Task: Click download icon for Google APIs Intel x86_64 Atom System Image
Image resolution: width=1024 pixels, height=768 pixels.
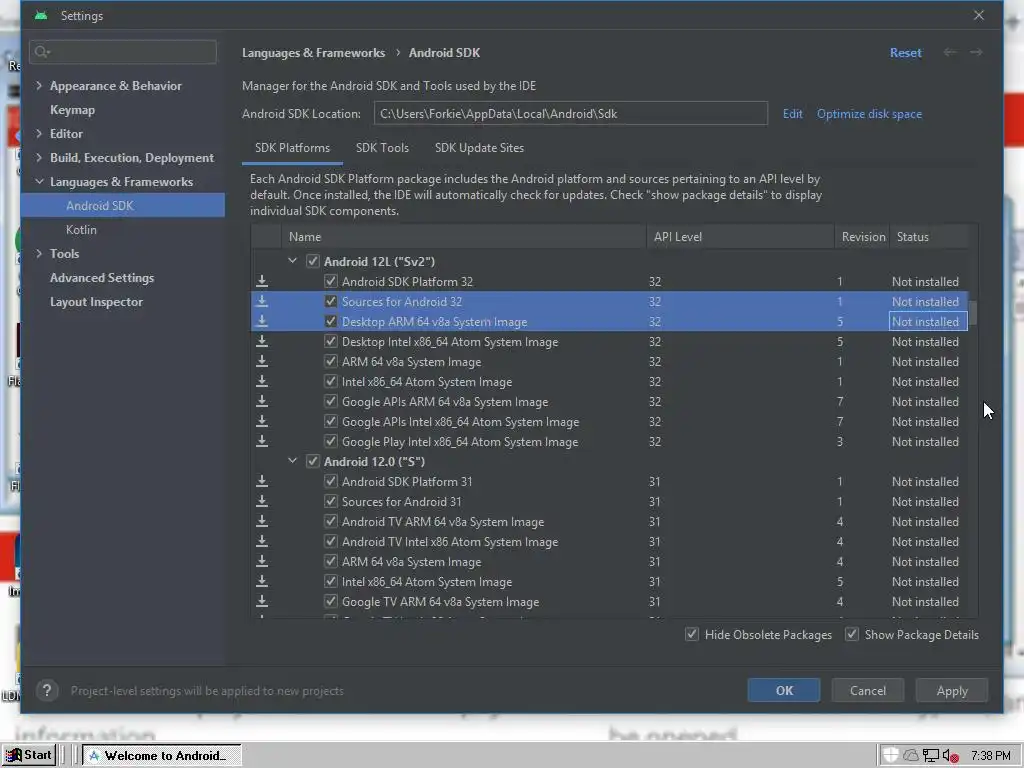Action: point(262,422)
